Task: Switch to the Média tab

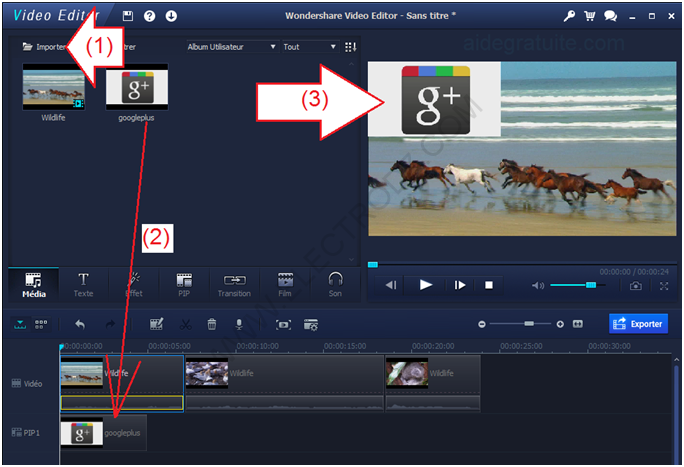Action: coord(34,285)
